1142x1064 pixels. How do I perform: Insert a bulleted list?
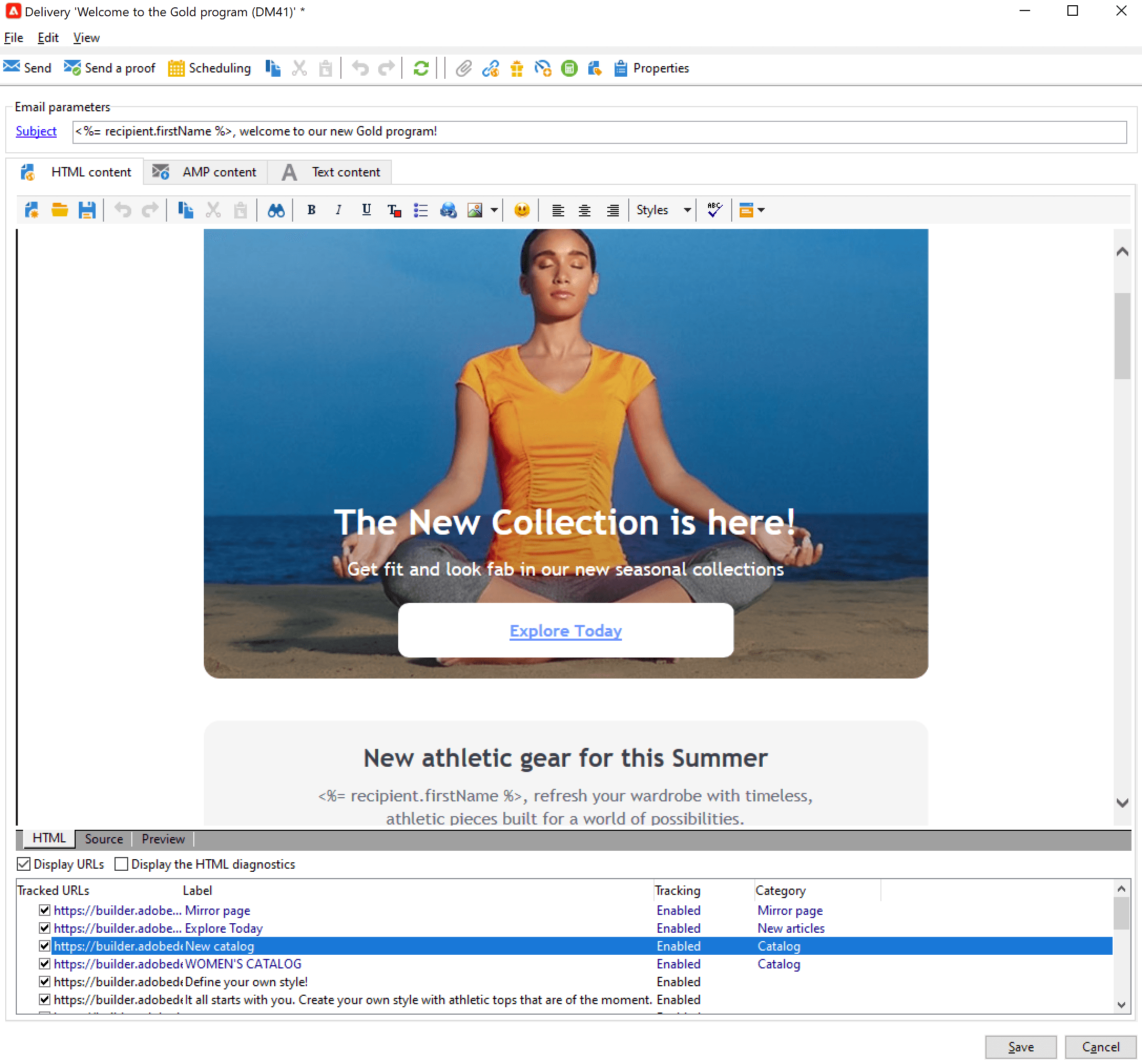[x=420, y=210]
